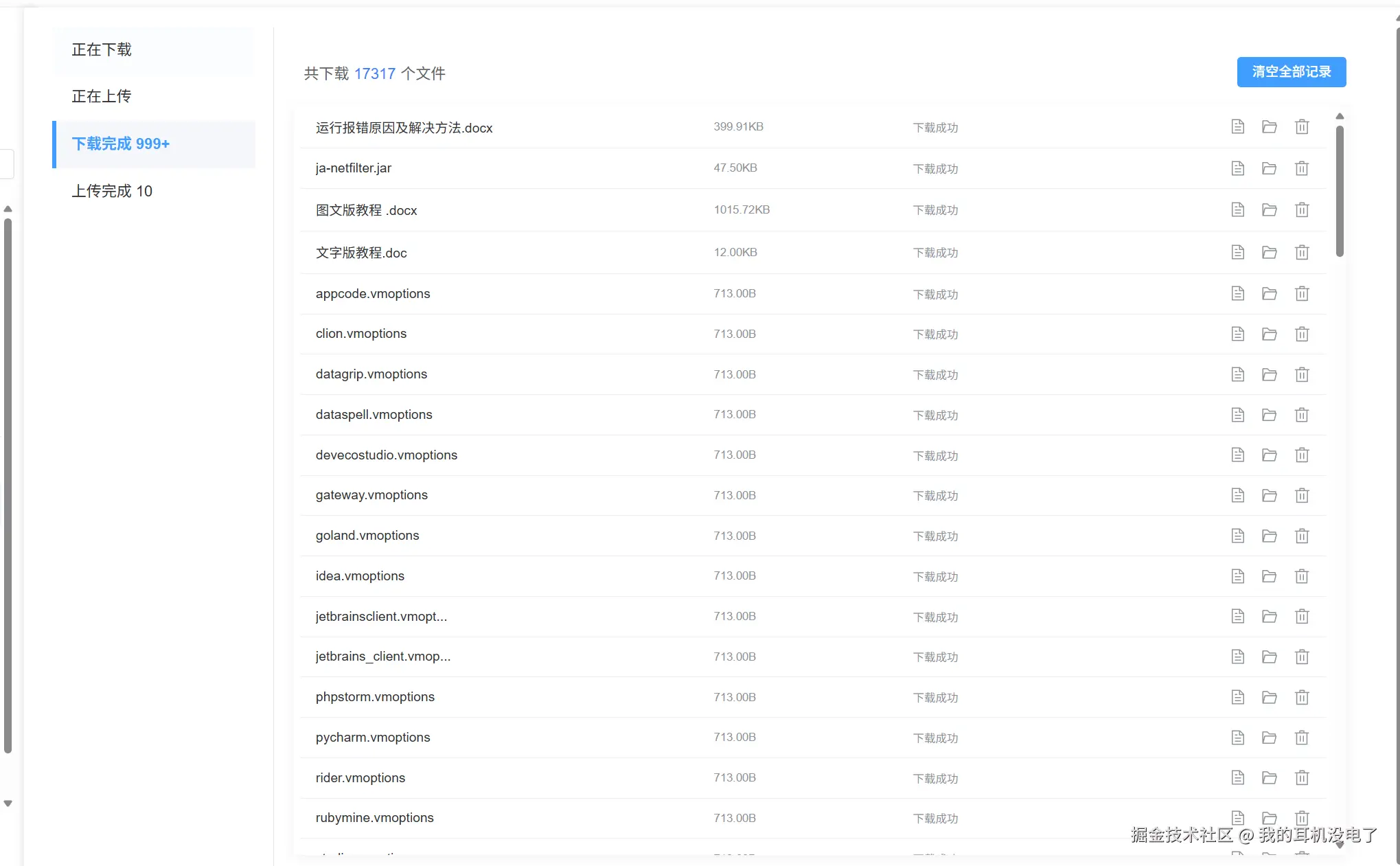Viewport: 1400px width, 866px height.
Task: Click left panel scrollbar down arrow
Action: (x=8, y=804)
